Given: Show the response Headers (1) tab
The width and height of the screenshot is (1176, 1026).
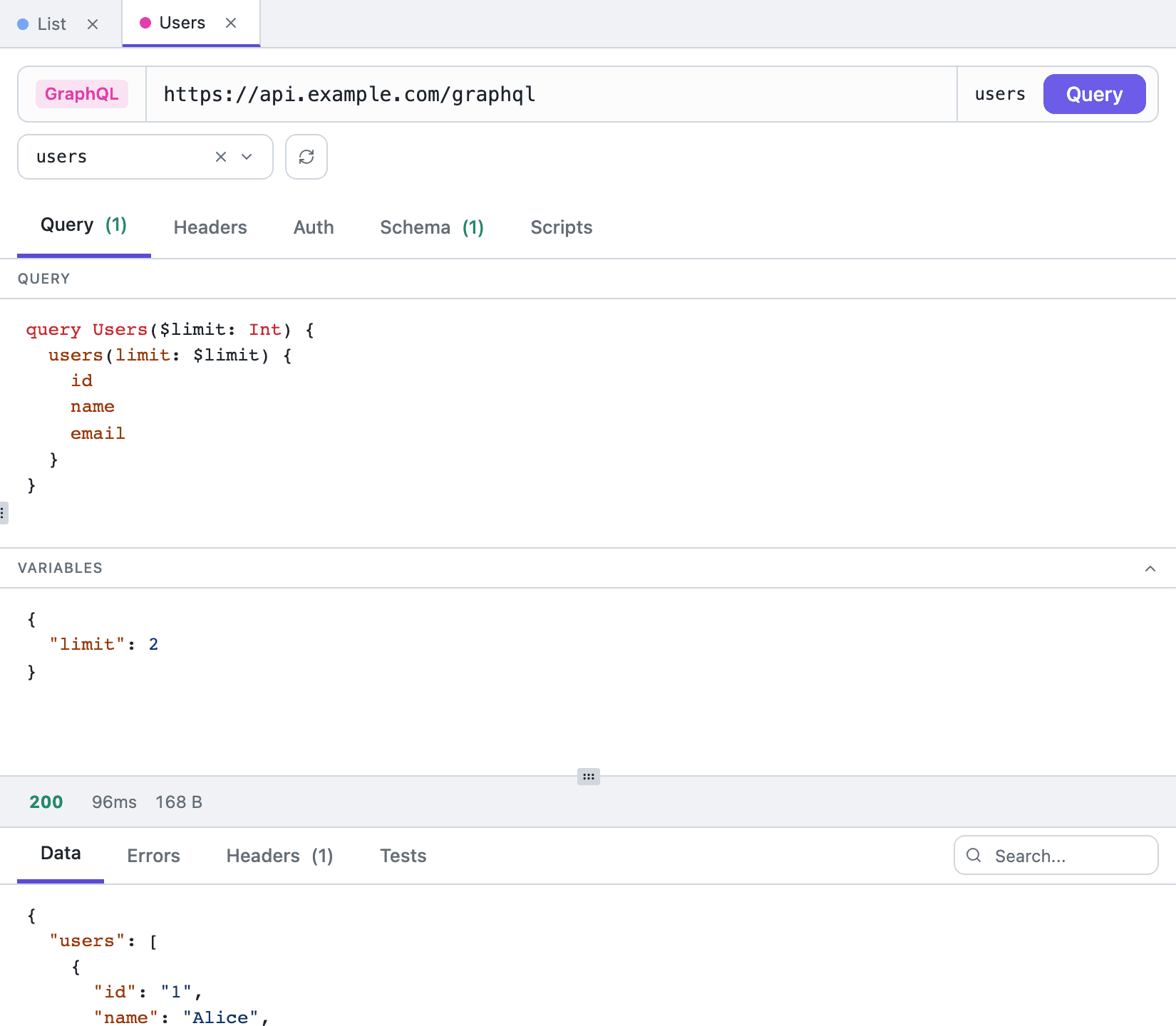Looking at the screenshot, I should coord(279,856).
